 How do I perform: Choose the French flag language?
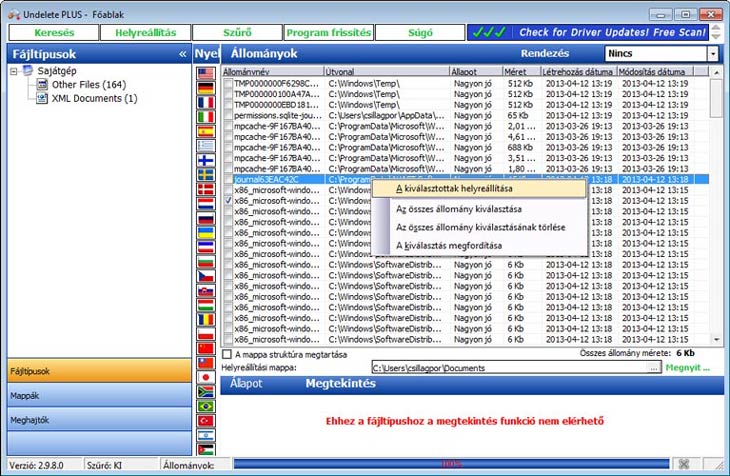(x=206, y=102)
